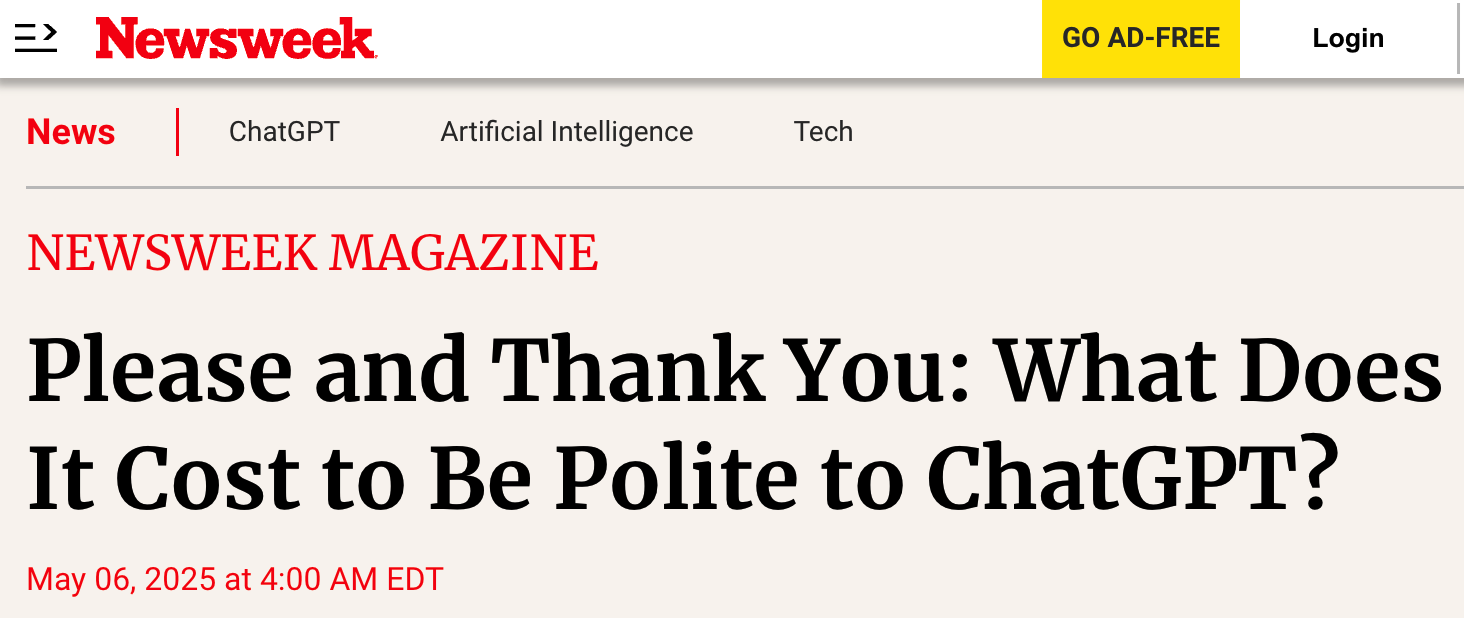Click the Login button
This screenshot has width=1464, height=618.
[x=1347, y=38]
